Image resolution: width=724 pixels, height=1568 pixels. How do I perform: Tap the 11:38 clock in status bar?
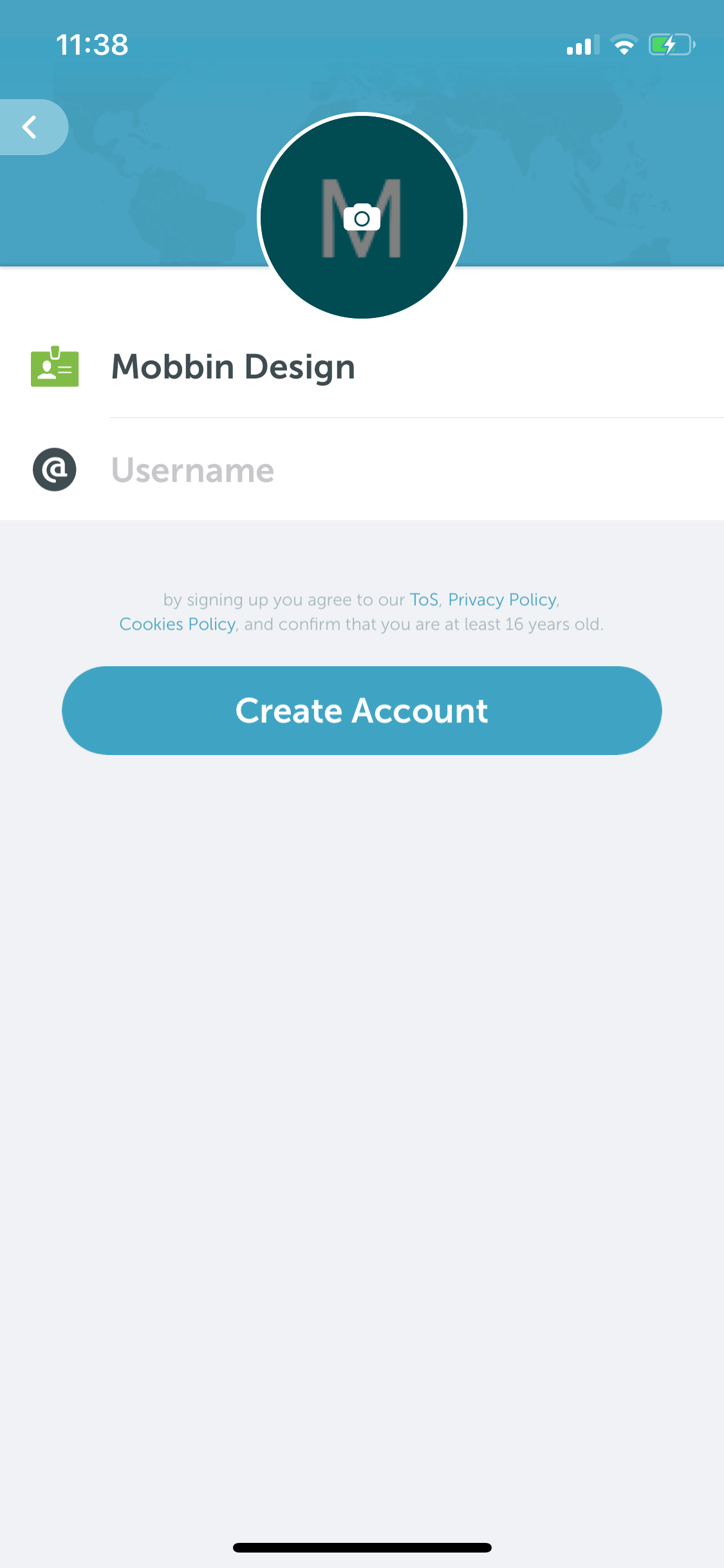coord(92,45)
